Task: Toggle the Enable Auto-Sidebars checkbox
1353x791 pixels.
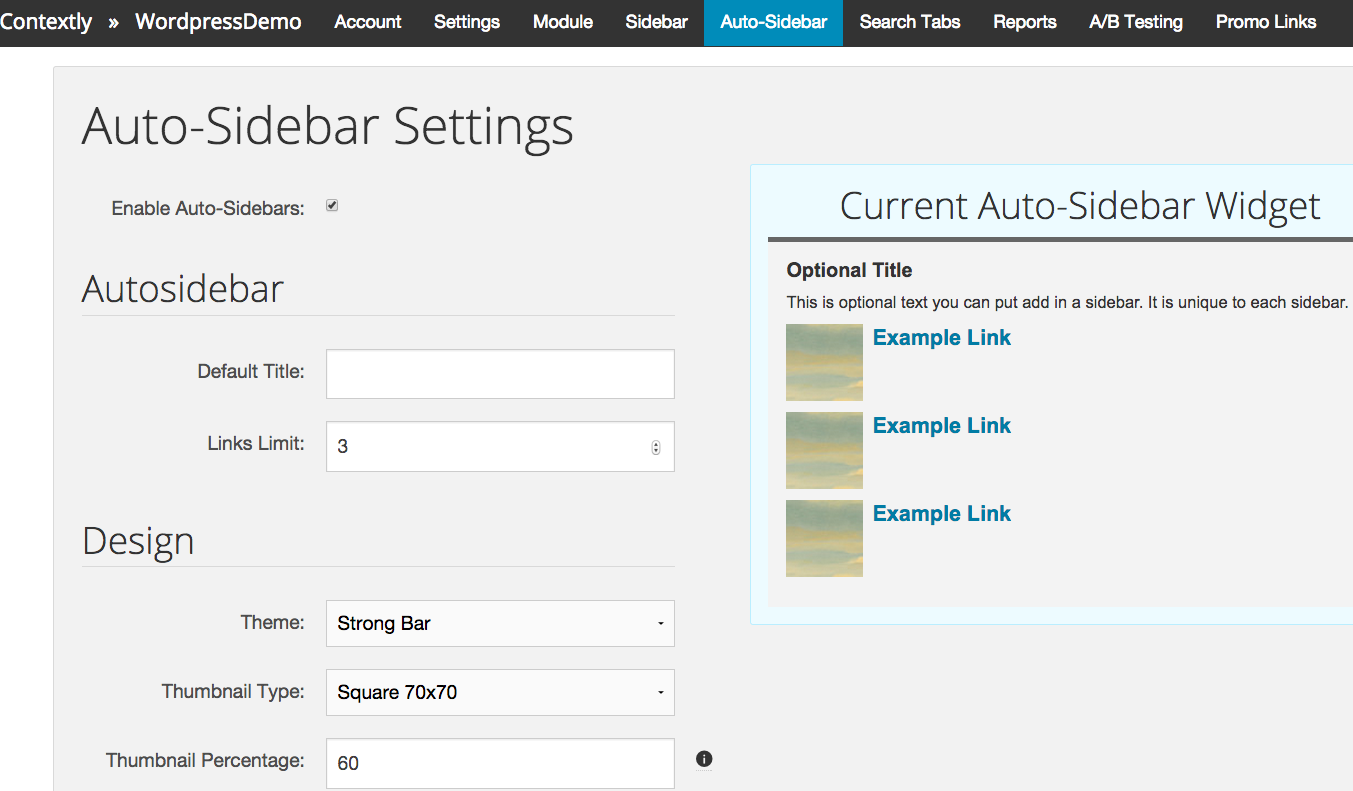Action: click(x=332, y=205)
